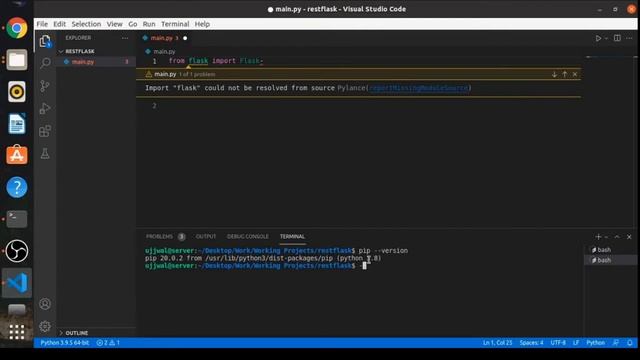Change indentation via Spaces: 4
Viewport: 640px width, 360px height.
pyautogui.click(x=531, y=343)
